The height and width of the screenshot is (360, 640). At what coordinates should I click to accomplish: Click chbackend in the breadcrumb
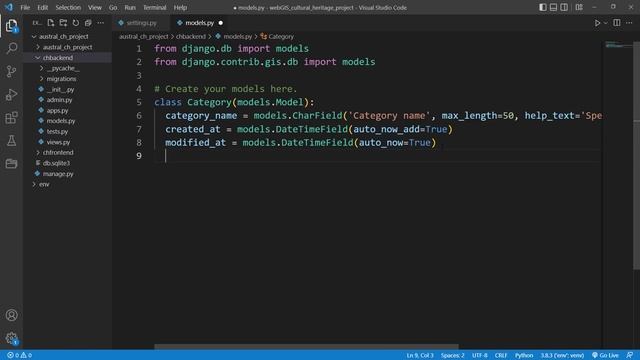pos(191,36)
